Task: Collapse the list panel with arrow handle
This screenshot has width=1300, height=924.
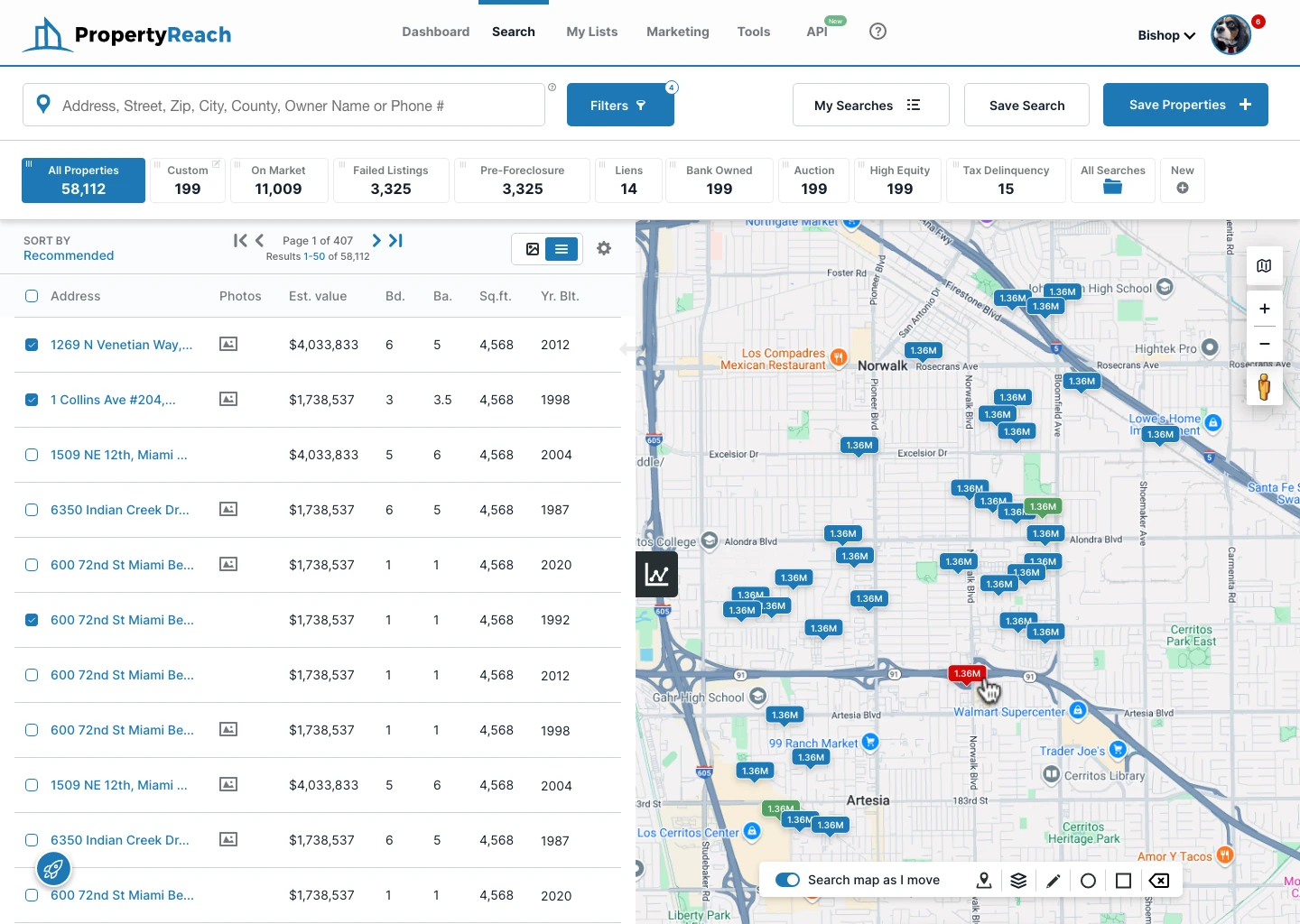Action: click(x=628, y=348)
